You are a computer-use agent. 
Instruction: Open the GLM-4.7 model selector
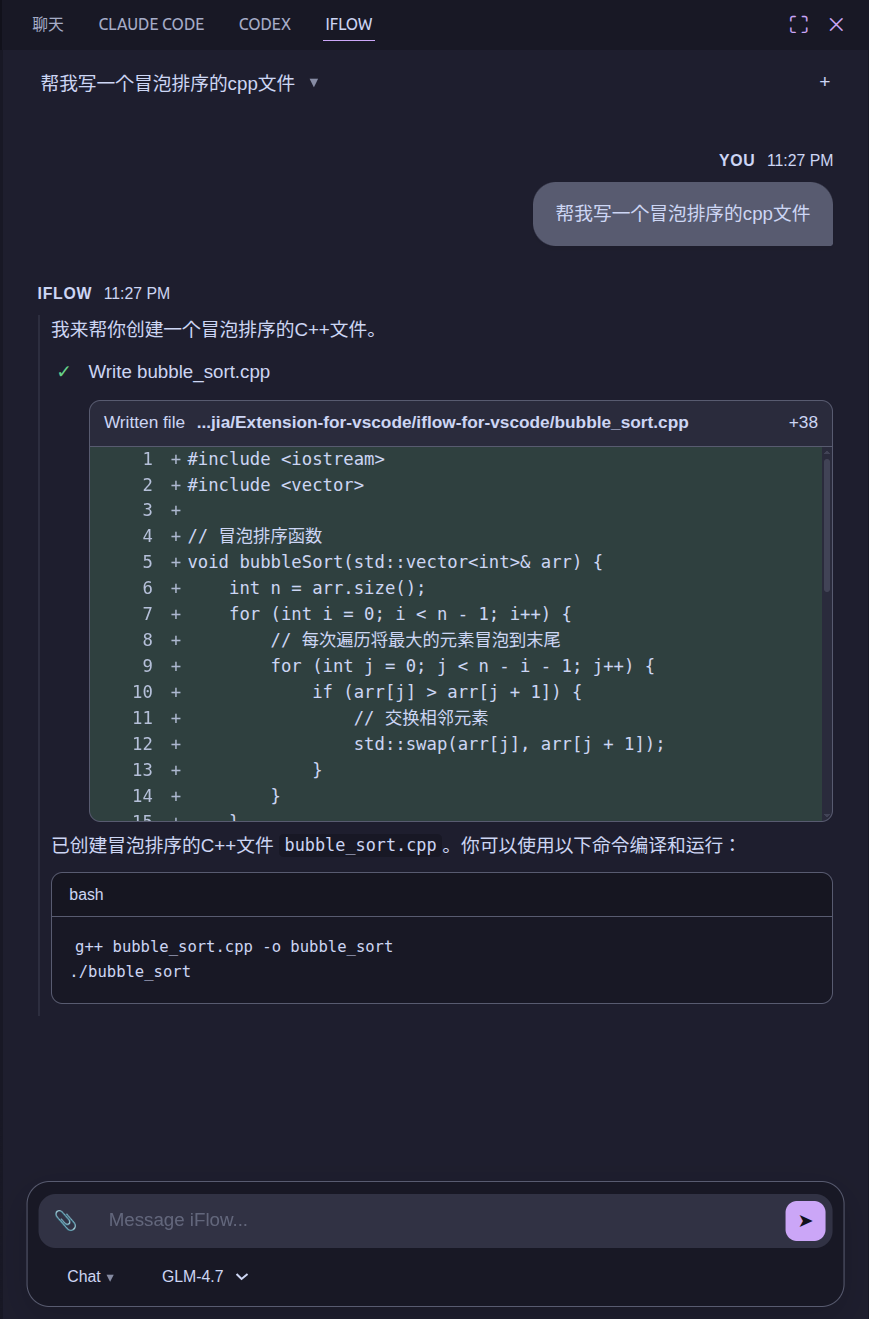[205, 1276]
